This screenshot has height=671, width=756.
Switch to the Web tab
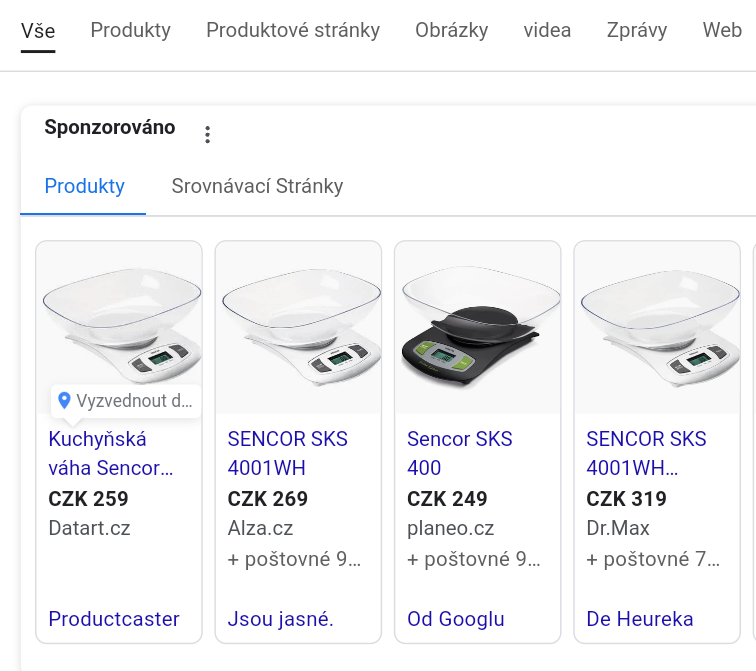tap(722, 30)
